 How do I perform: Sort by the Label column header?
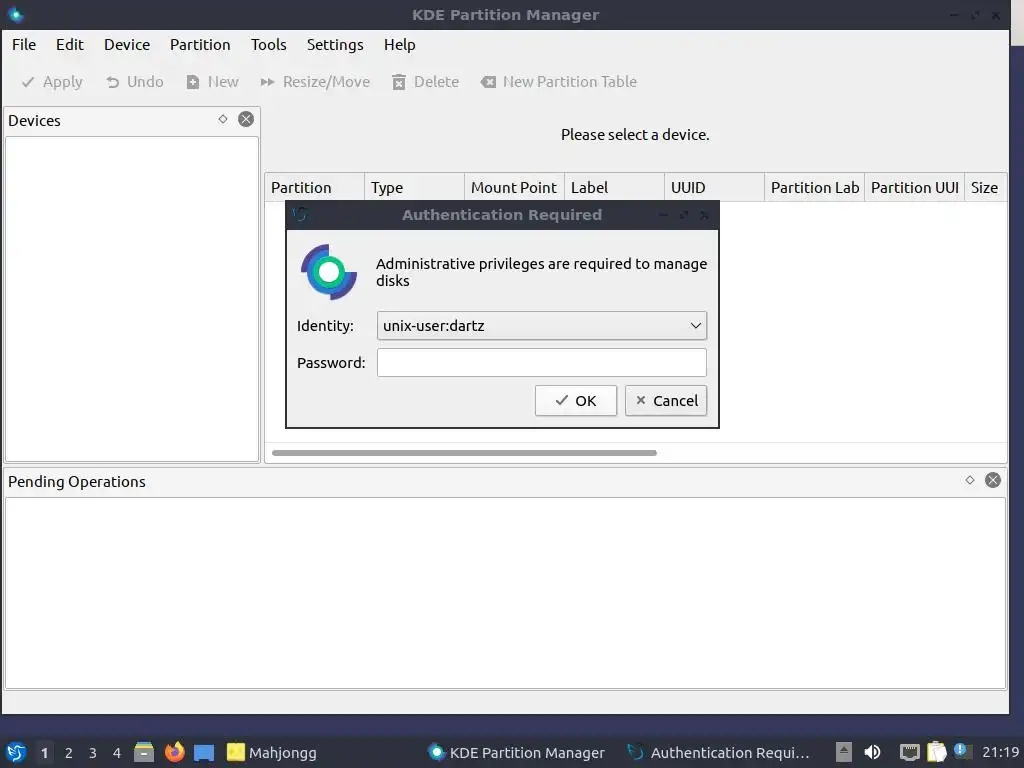[614, 187]
